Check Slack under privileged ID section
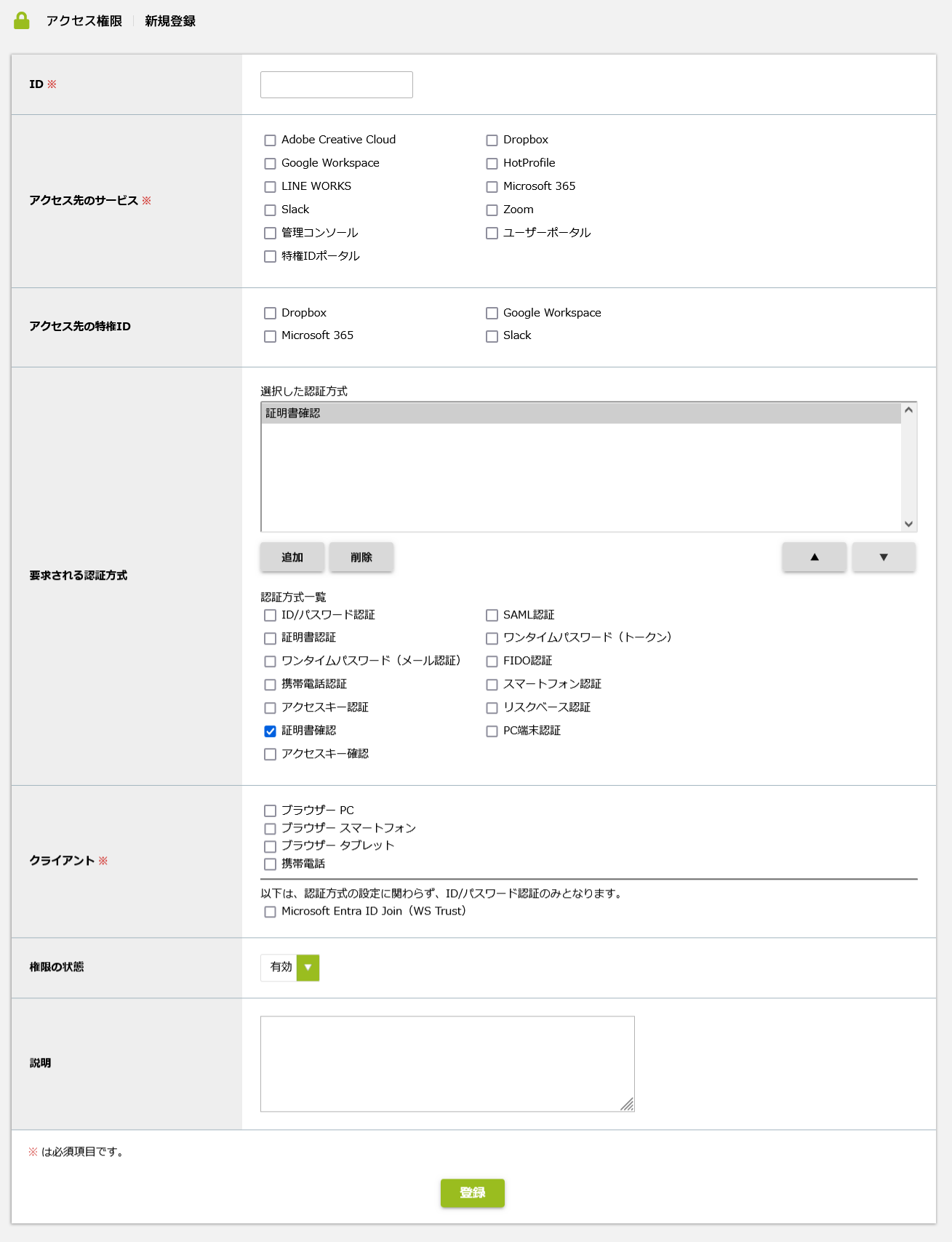This screenshot has height=1242, width=952. pos(492,336)
